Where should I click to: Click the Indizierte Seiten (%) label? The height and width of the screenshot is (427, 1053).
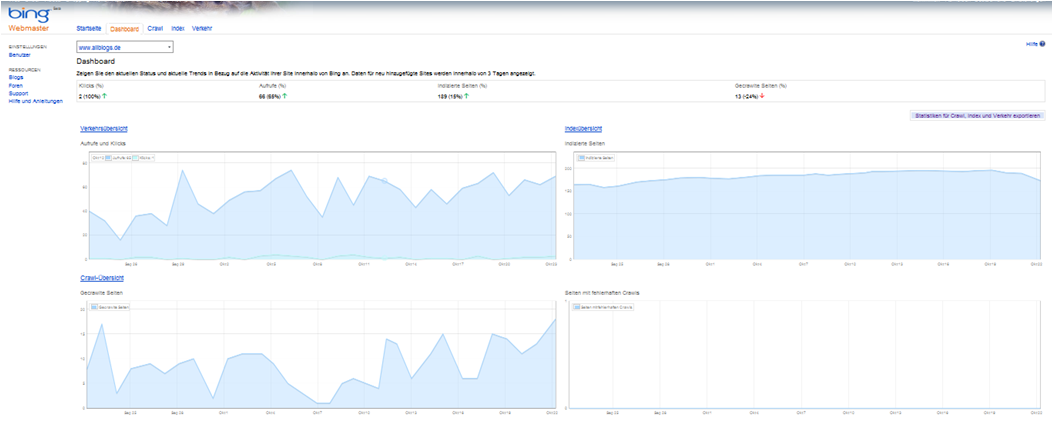point(462,86)
